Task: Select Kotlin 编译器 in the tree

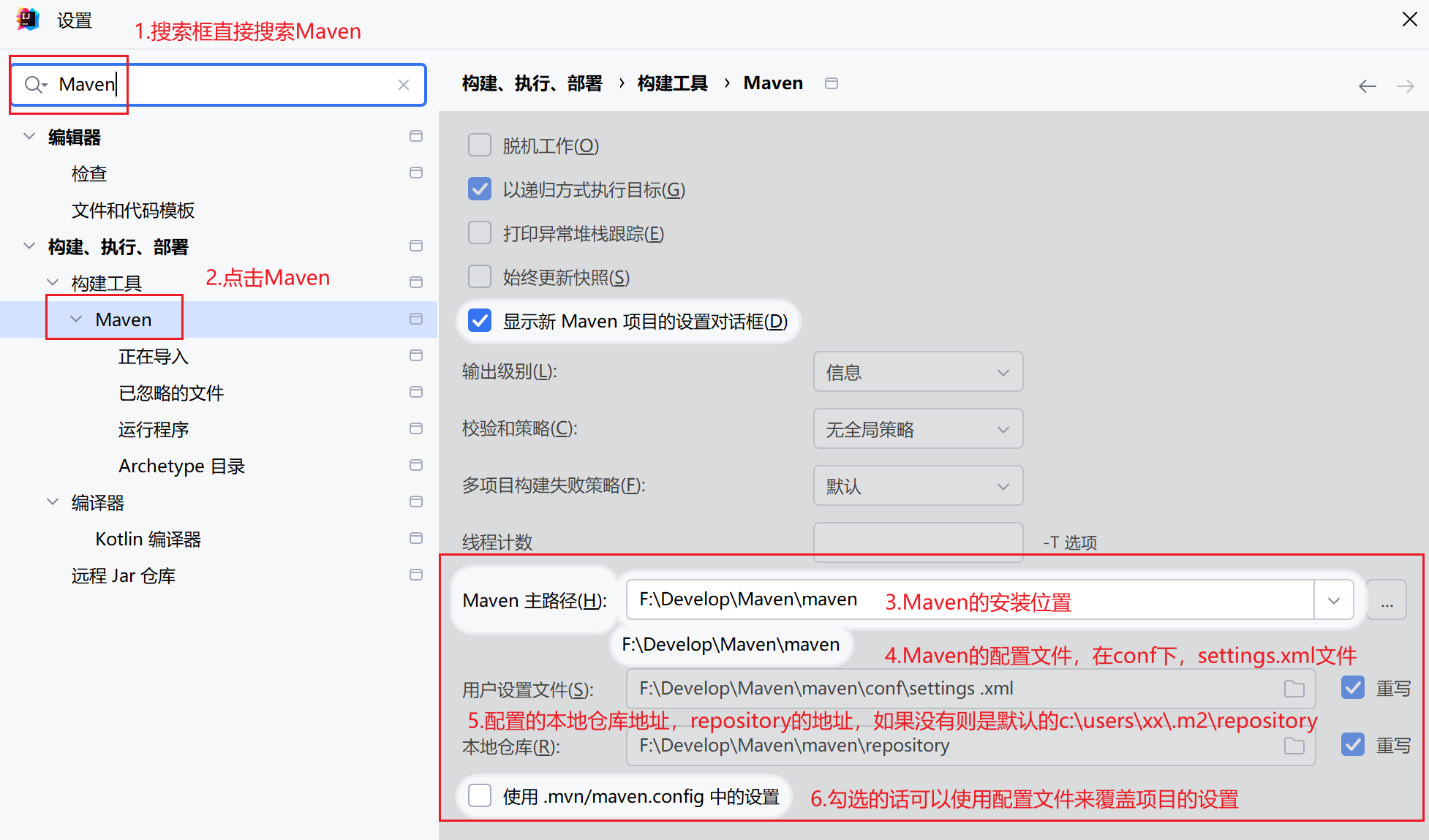Action: click(148, 539)
